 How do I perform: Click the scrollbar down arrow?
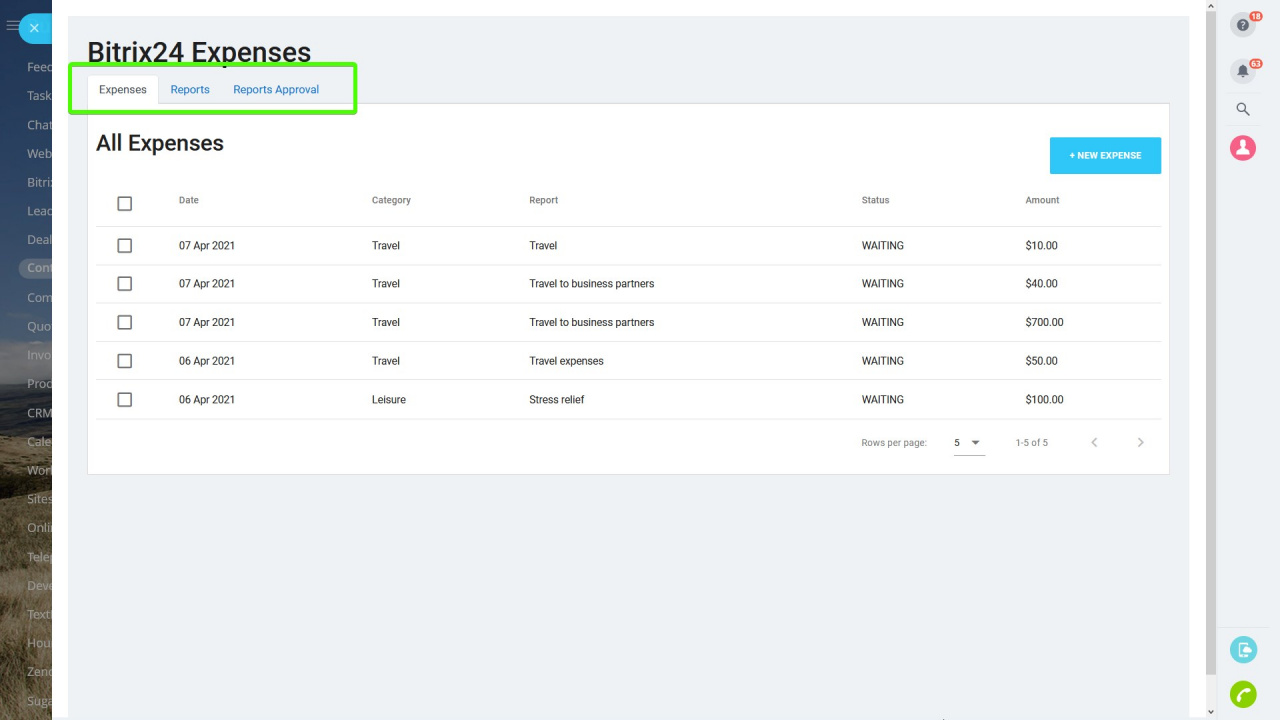tap(1211, 712)
